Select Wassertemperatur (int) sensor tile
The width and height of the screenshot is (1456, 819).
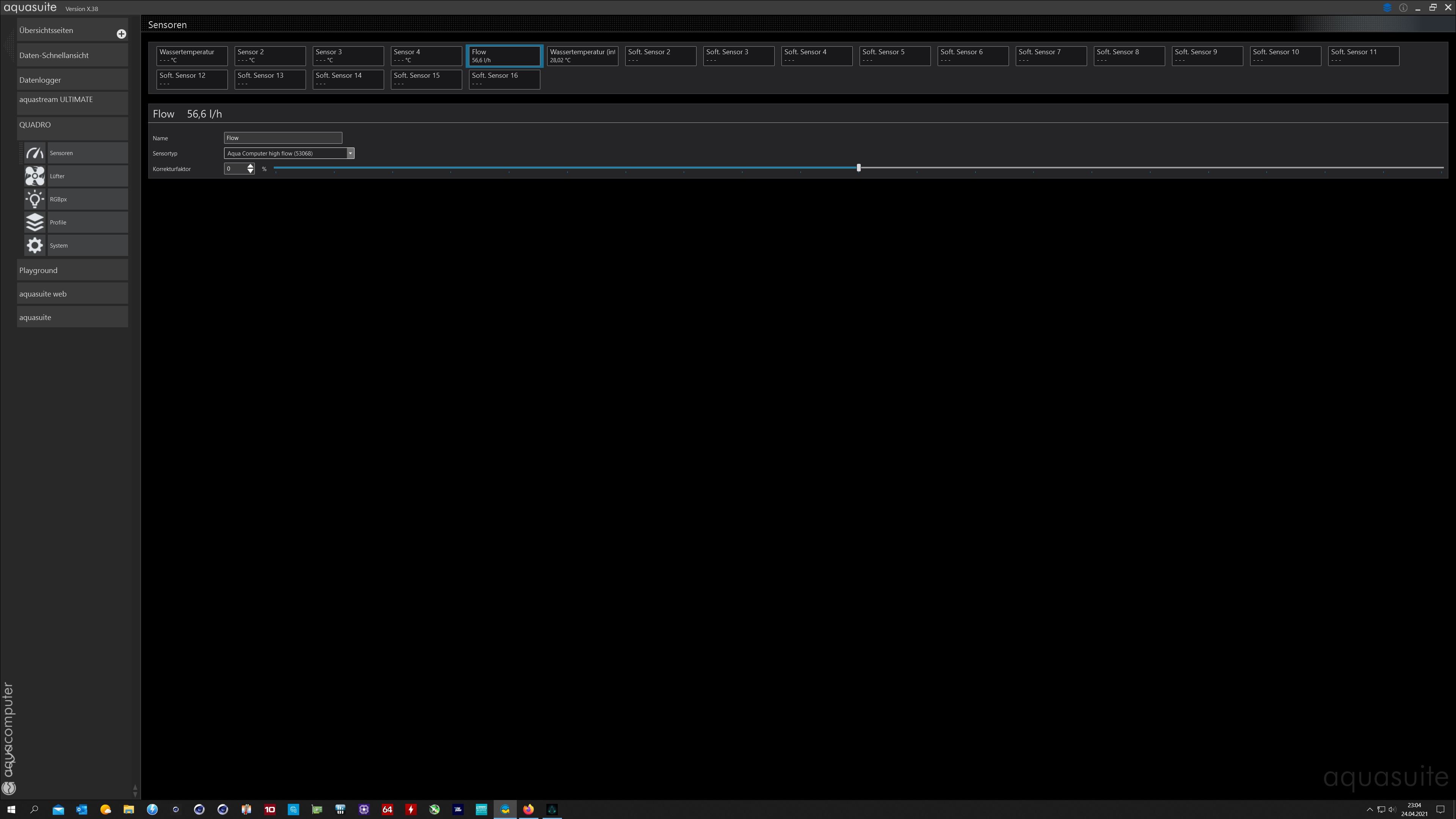pyautogui.click(x=582, y=56)
